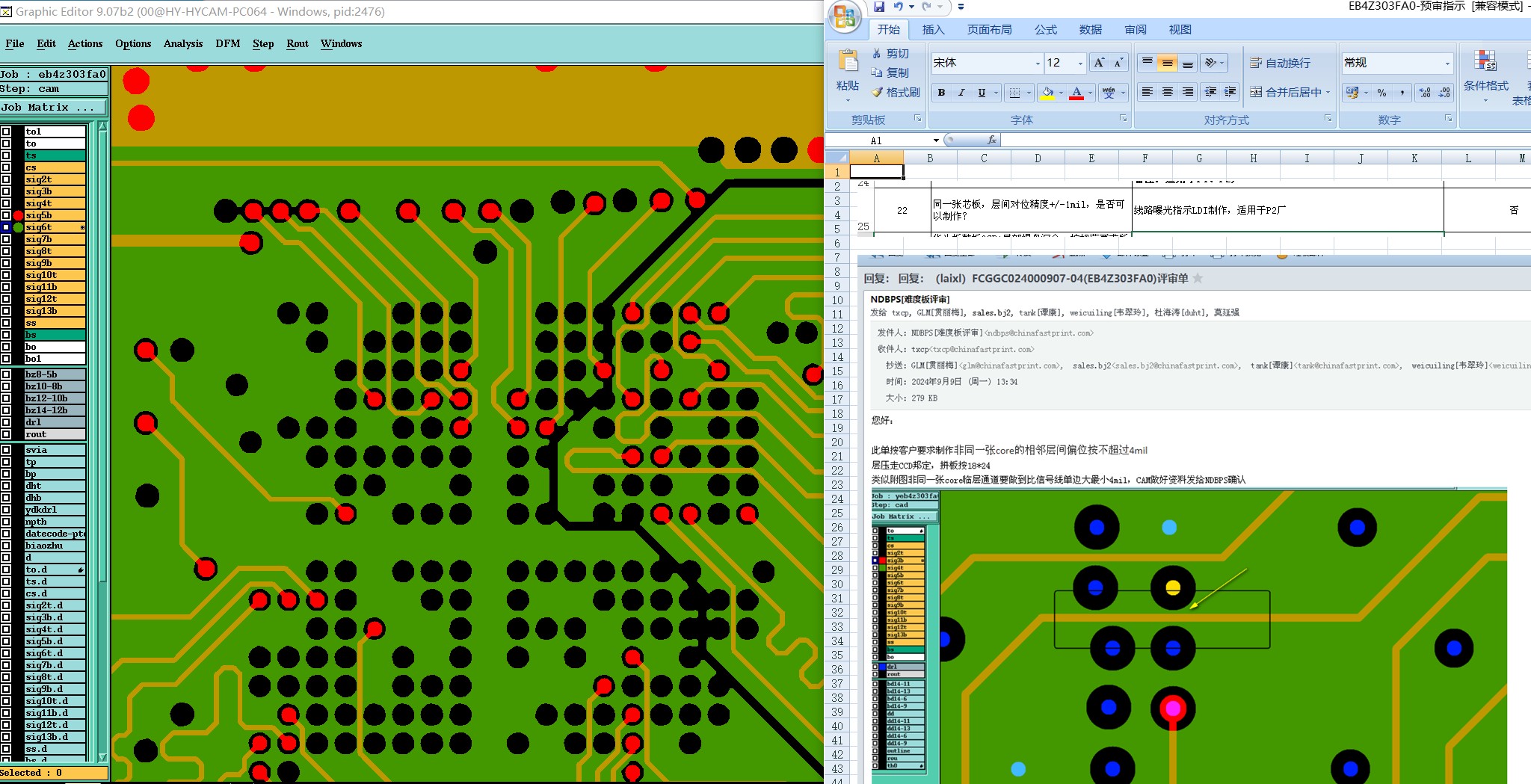Click the Wrap Text (自动换行) button

pyautogui.click(x=1280, y=63)
